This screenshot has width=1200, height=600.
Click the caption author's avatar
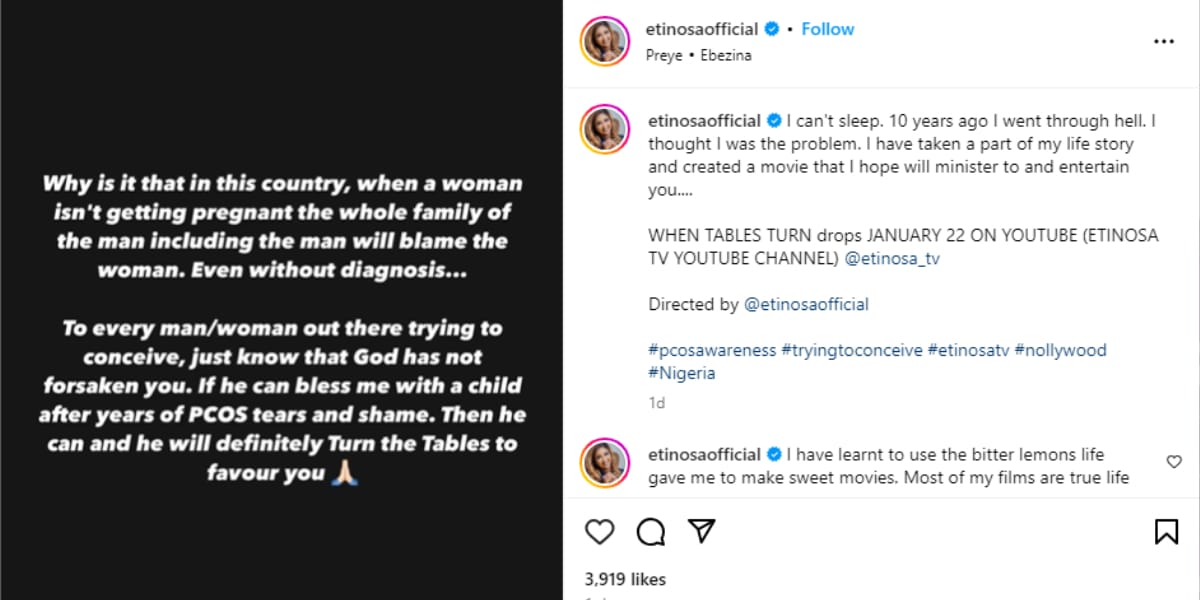605,129
